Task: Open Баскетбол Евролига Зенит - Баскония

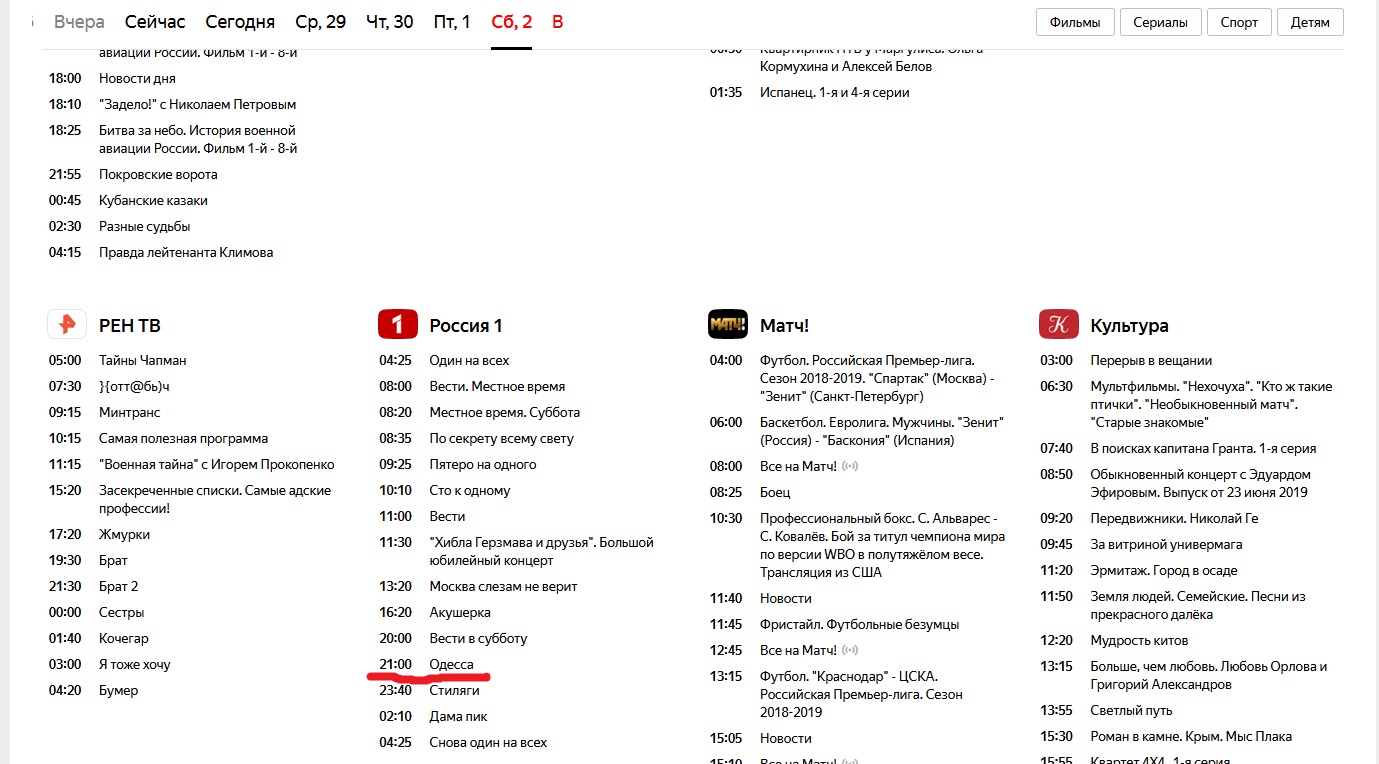Action: coord(882,431)
